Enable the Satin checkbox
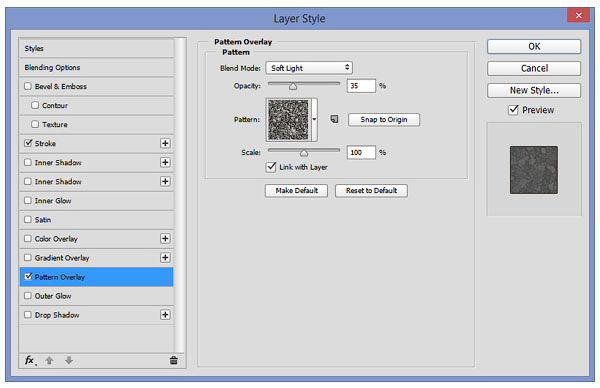 tap(28, 219)
